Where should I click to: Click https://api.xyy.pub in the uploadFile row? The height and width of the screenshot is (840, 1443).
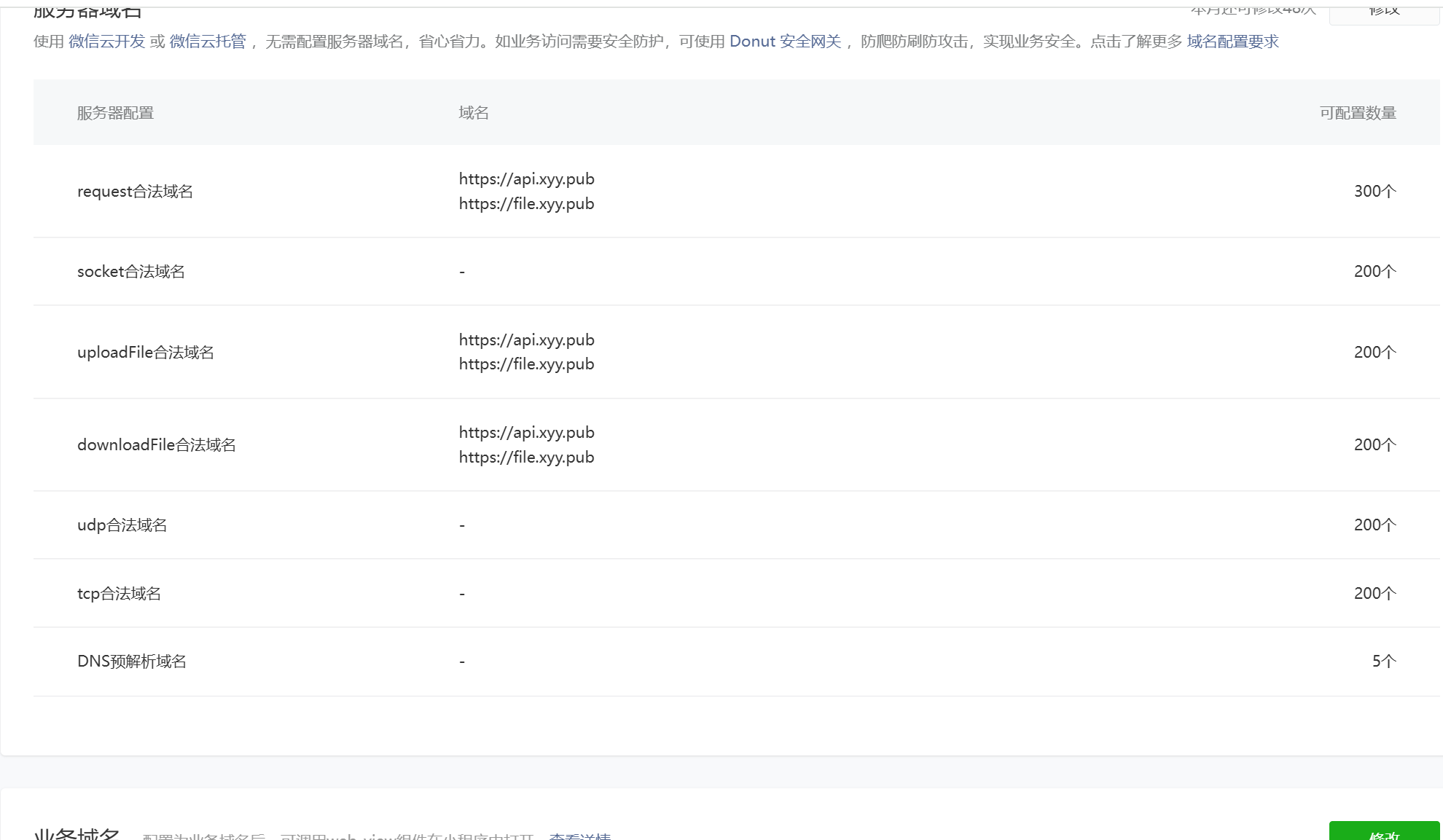coord(526,340)
